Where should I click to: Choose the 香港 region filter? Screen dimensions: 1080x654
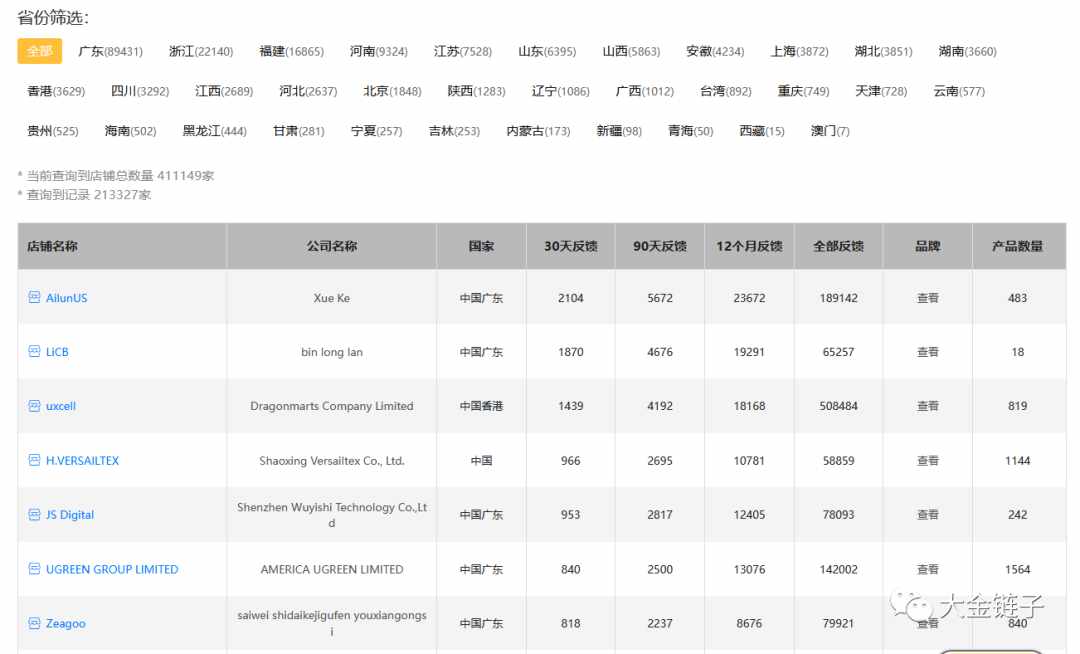tap(56, 91)
